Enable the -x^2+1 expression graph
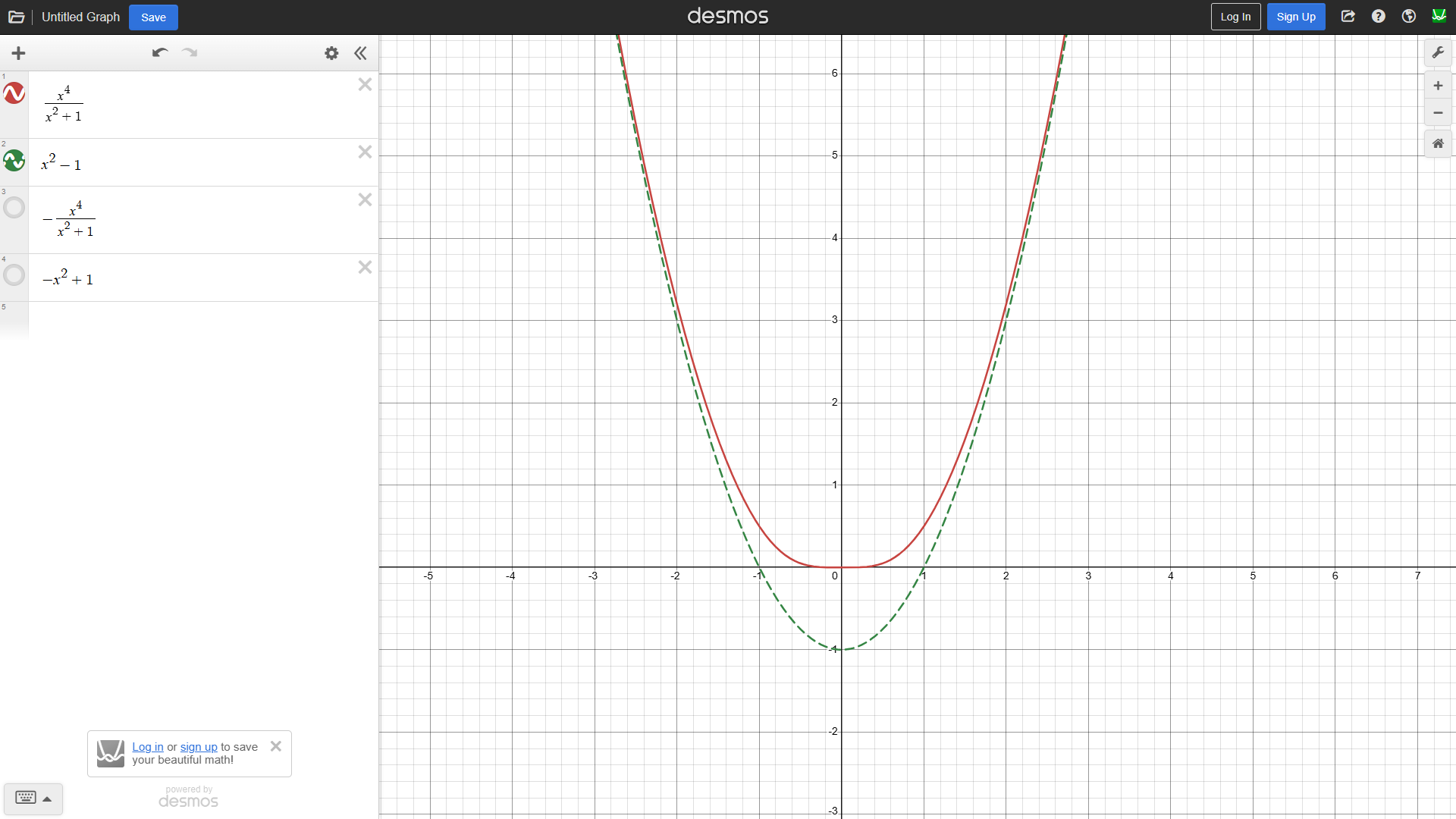1456x819 pixels. tap(14, 275)
